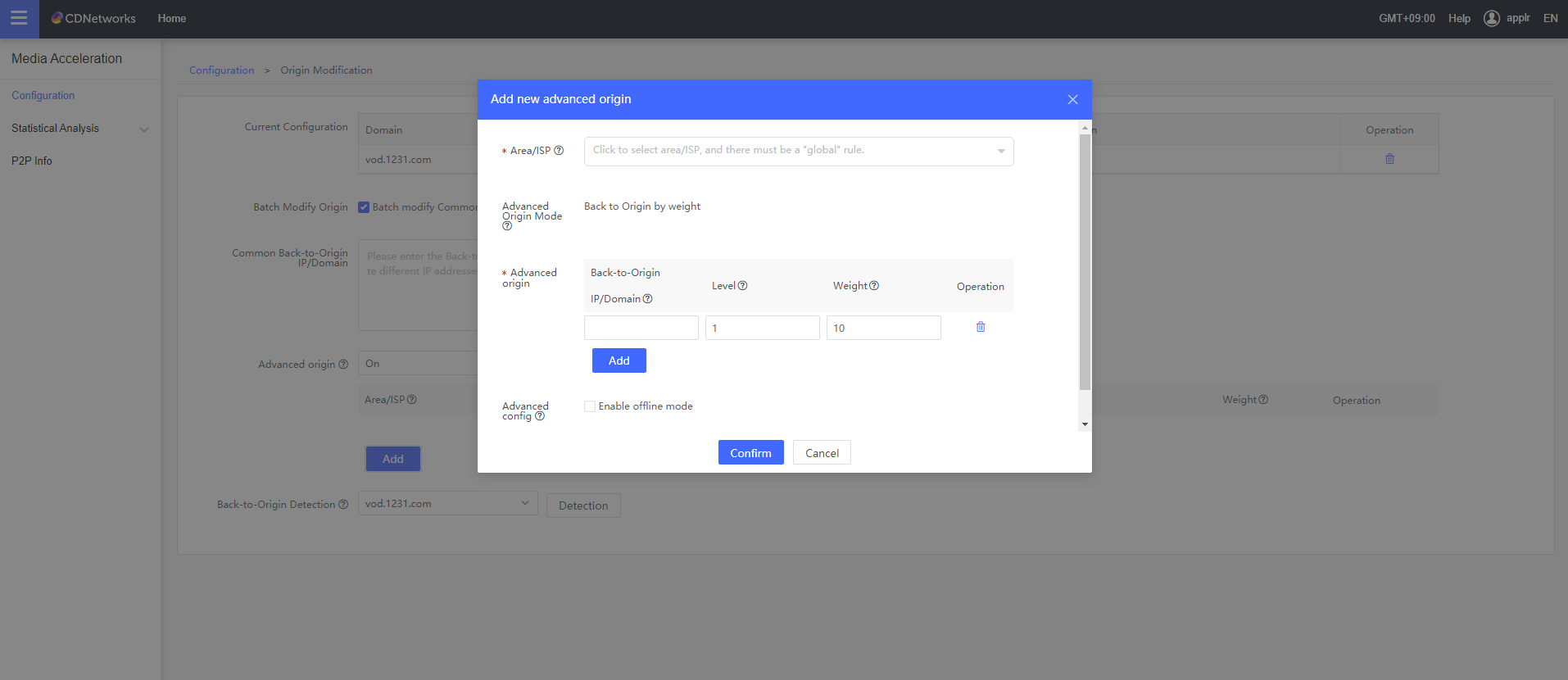
Task: Click the Advanced config help icon
Action: [x=539, y=416]
